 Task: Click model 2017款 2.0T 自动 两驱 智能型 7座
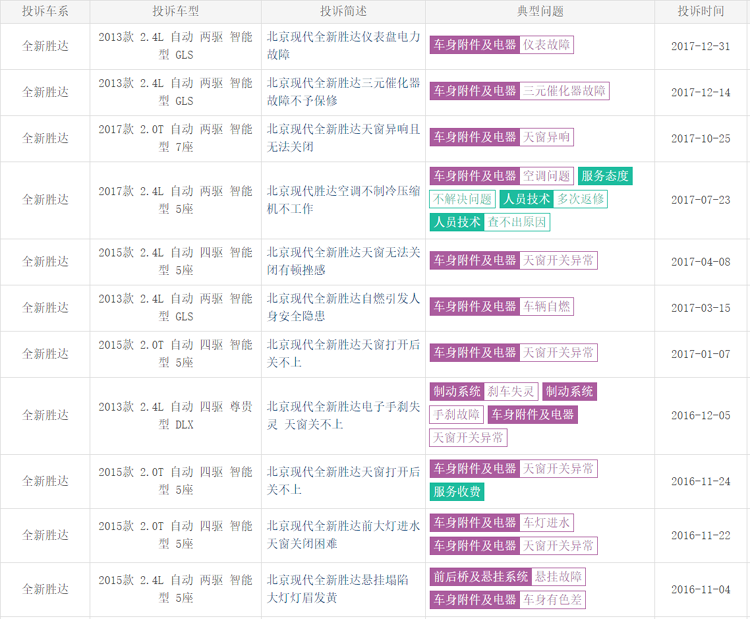(176, 138)
